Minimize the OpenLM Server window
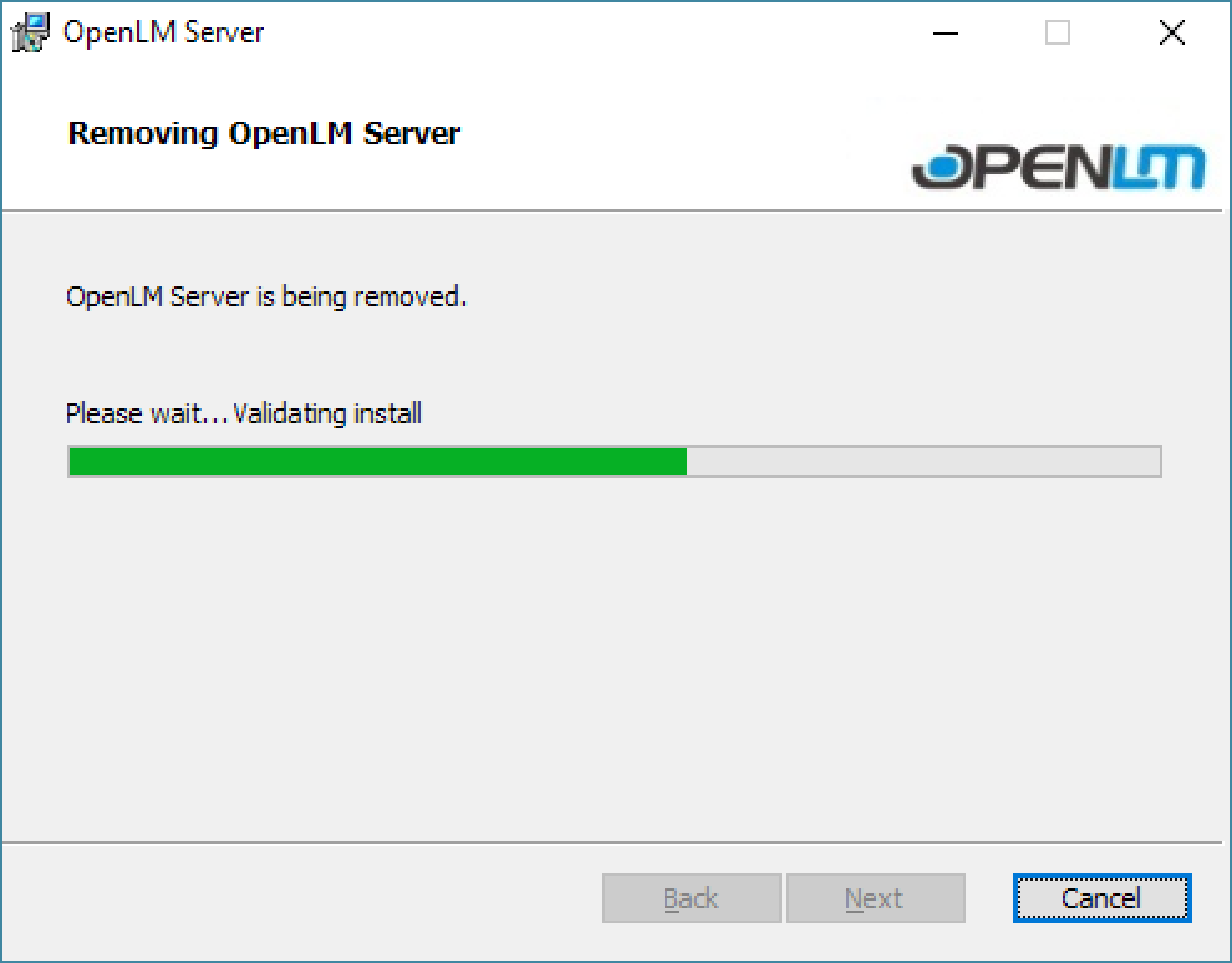 tap(945, 33)
